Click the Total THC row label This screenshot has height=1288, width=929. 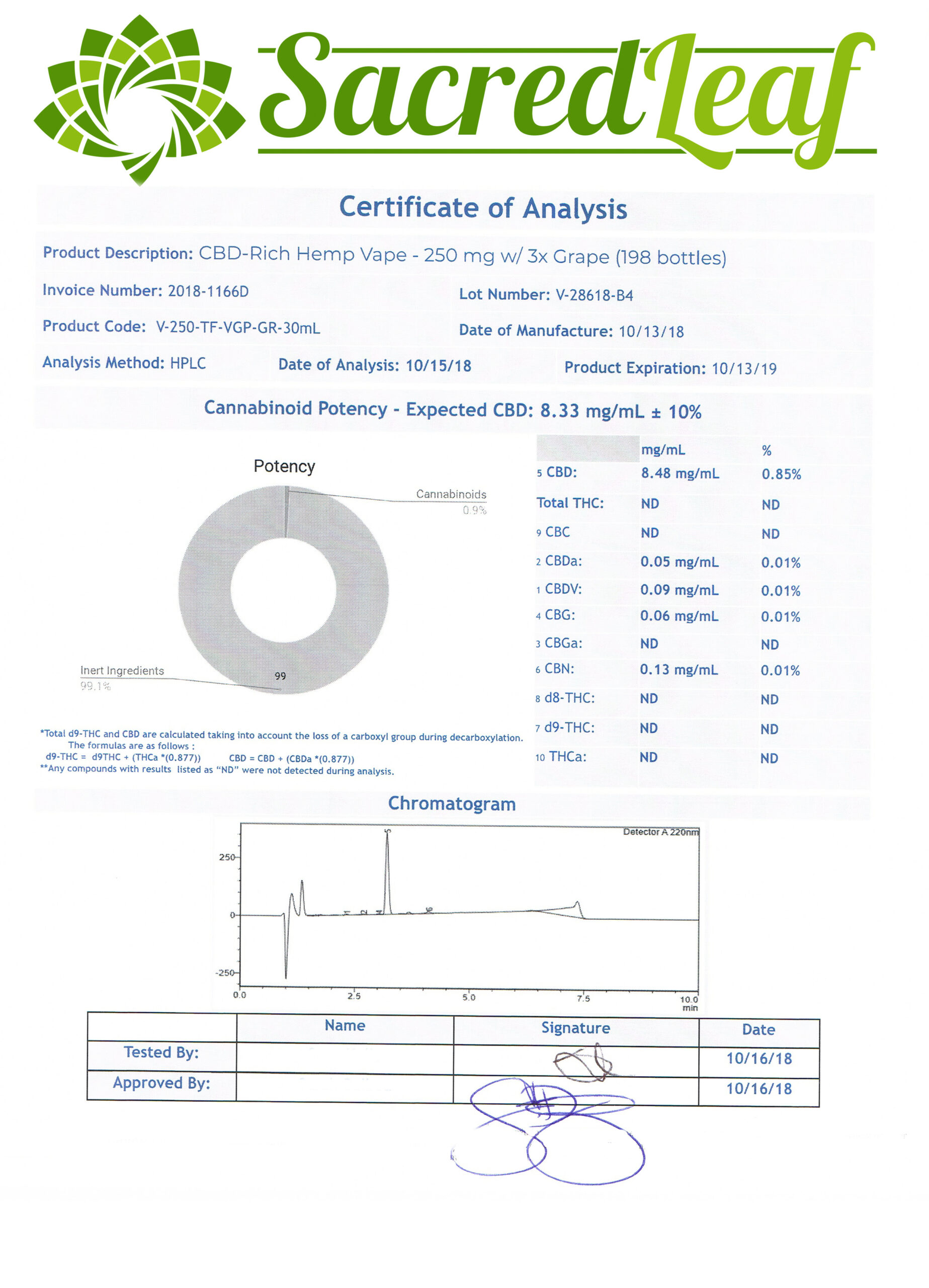(569, 503)
